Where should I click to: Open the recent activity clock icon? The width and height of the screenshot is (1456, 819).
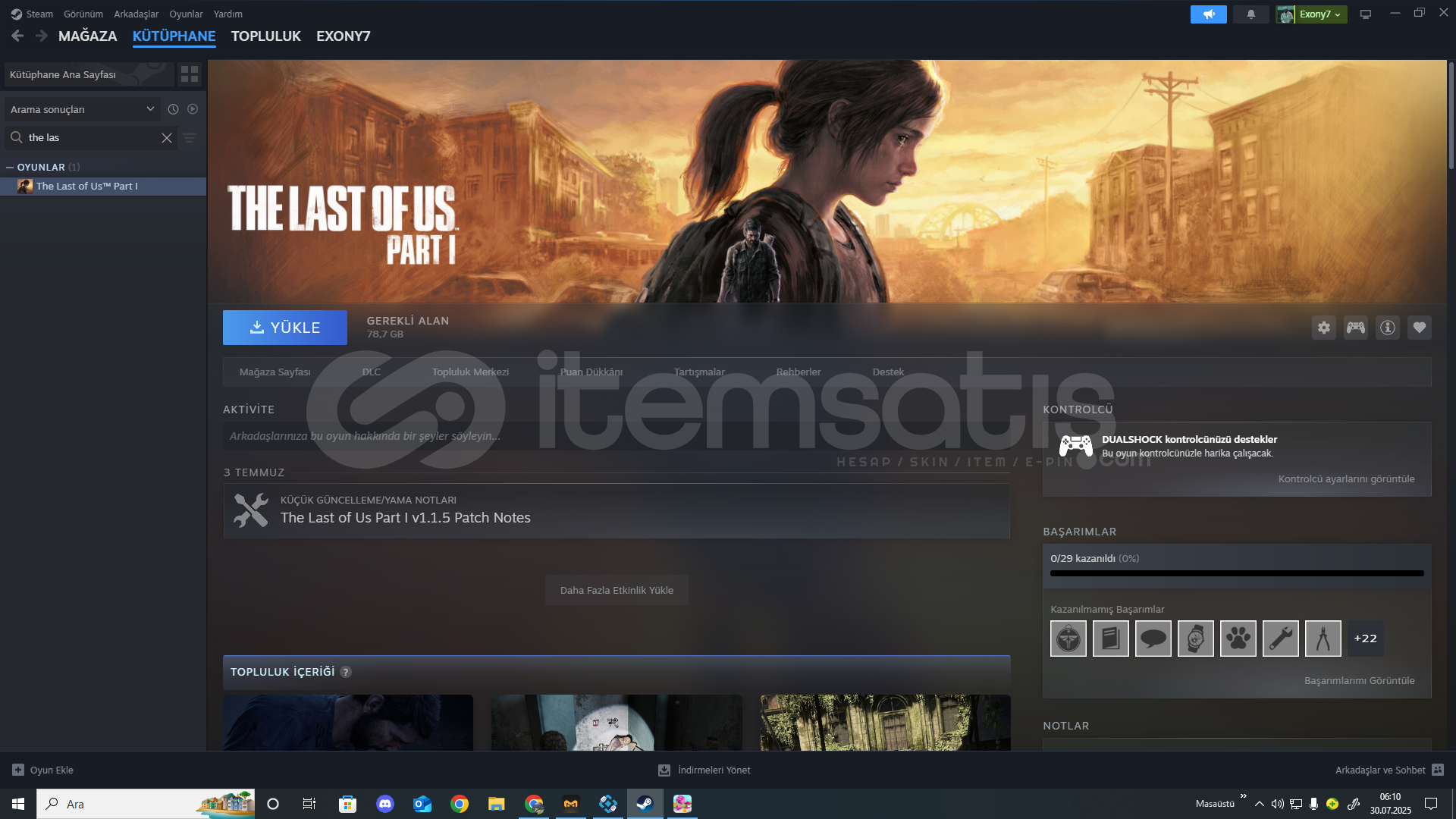click(173, 109)
